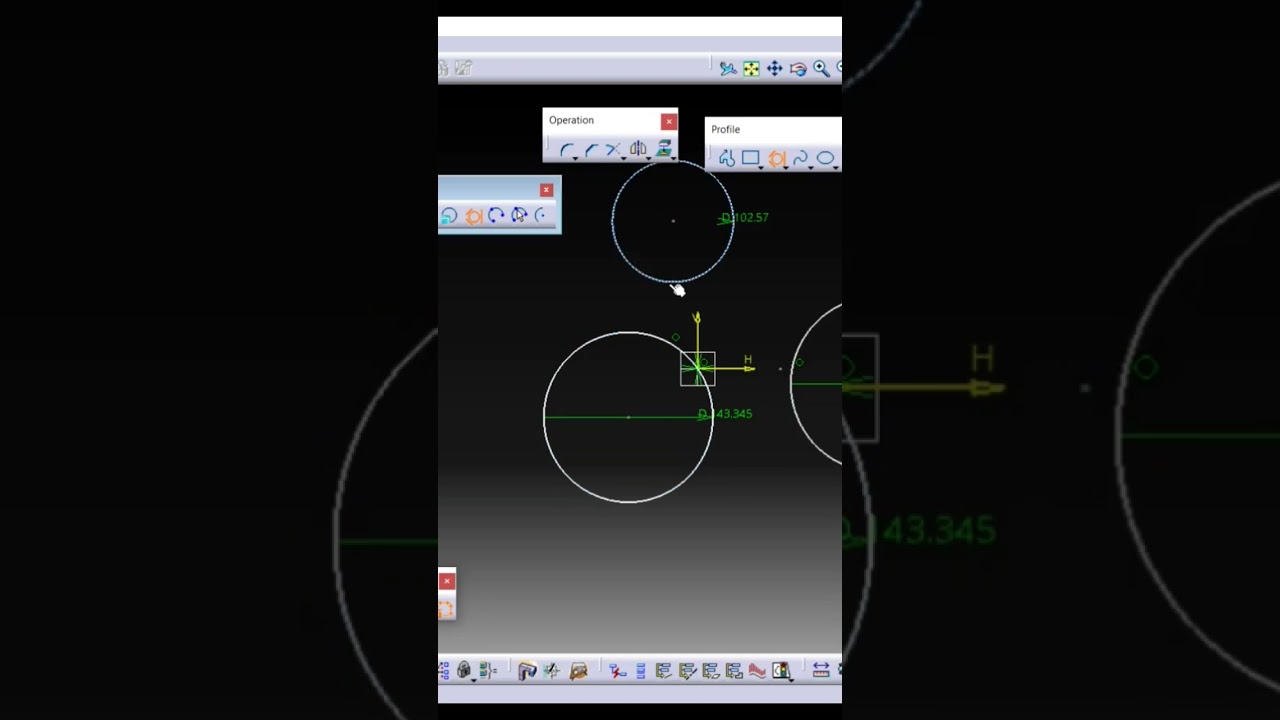Click tree icon with pencil in bottom toolbar
This screenshot has width=1280, height=720.
click(x=687, y=671)
